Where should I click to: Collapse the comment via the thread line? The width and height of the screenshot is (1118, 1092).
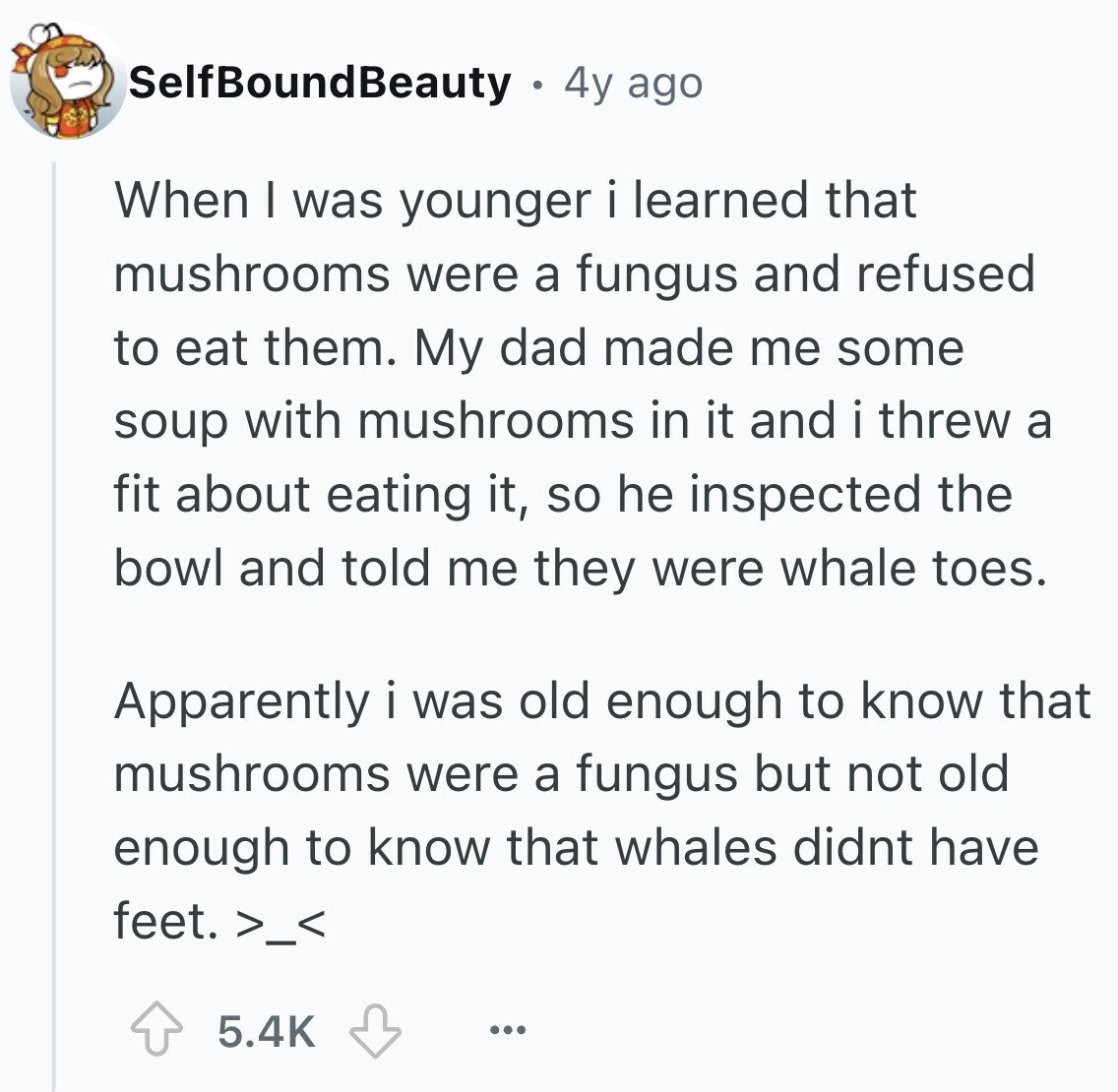click(x=54, y=628)
